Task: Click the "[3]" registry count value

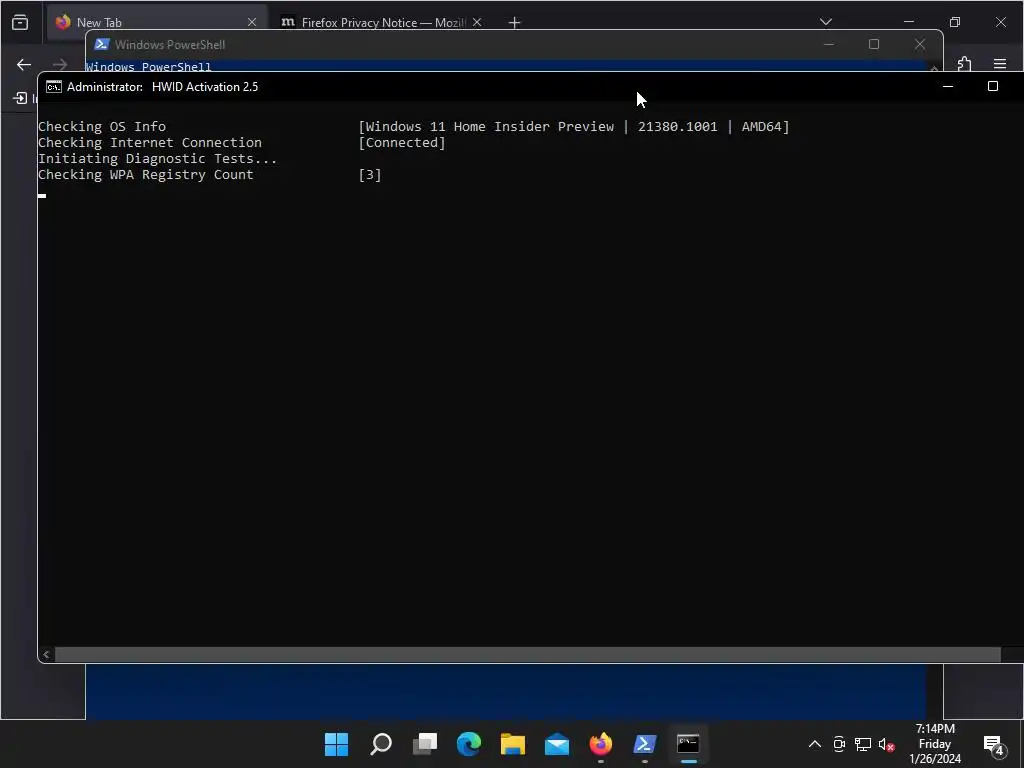Action: [370, 174]
